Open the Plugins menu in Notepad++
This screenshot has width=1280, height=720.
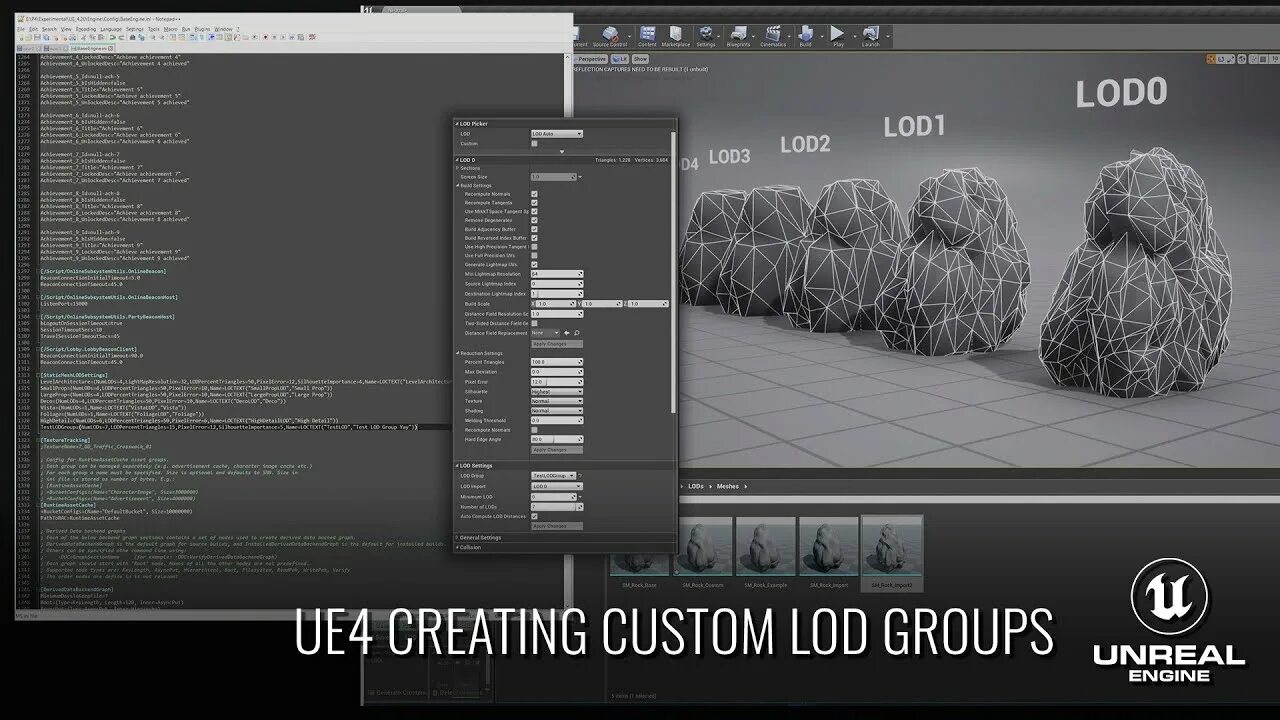(x=202, y=29)
